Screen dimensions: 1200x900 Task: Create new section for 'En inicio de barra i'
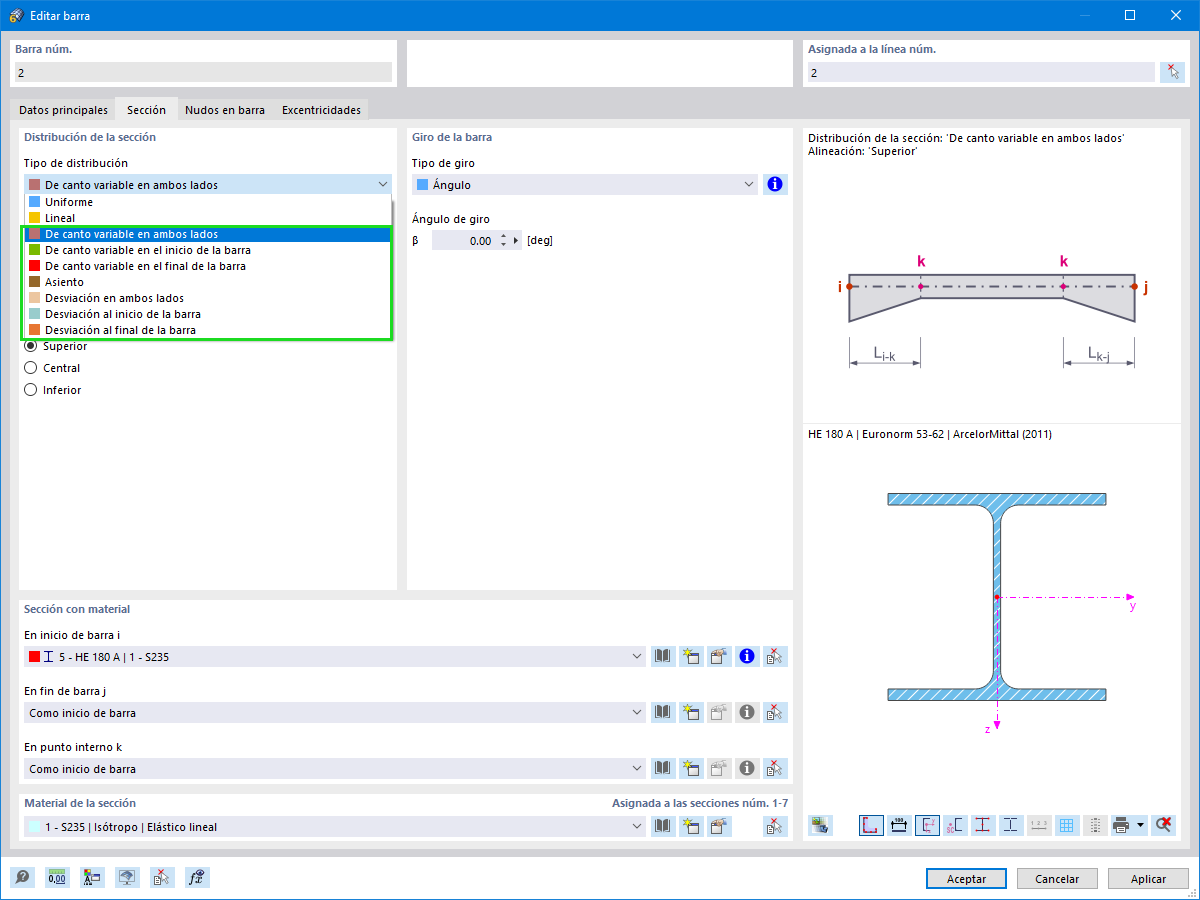click(x=690, y=657)
